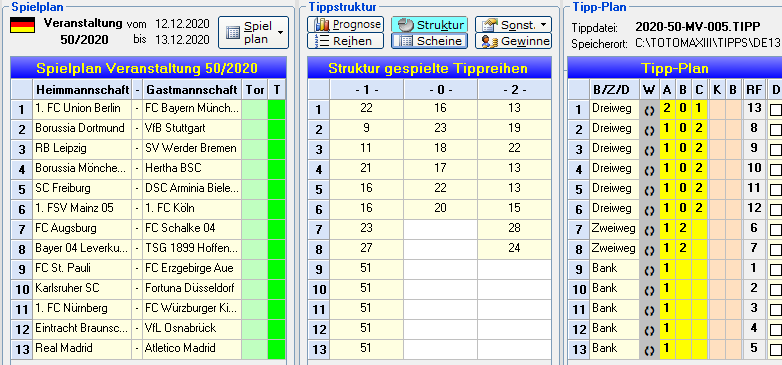
Task: Click the German flag icon
Action: pos(22,25)
